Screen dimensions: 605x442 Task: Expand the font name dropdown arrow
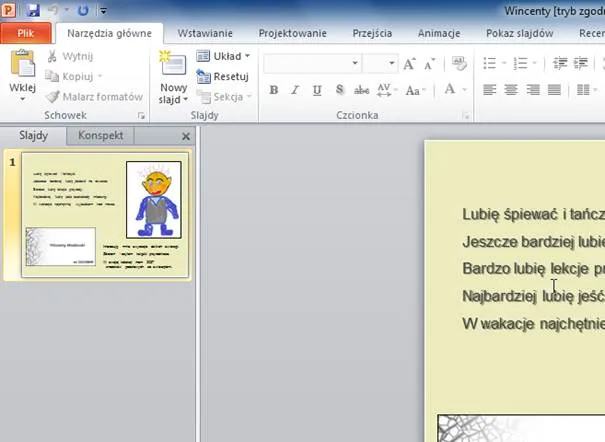pyautogui.click(x=355, y=63)
